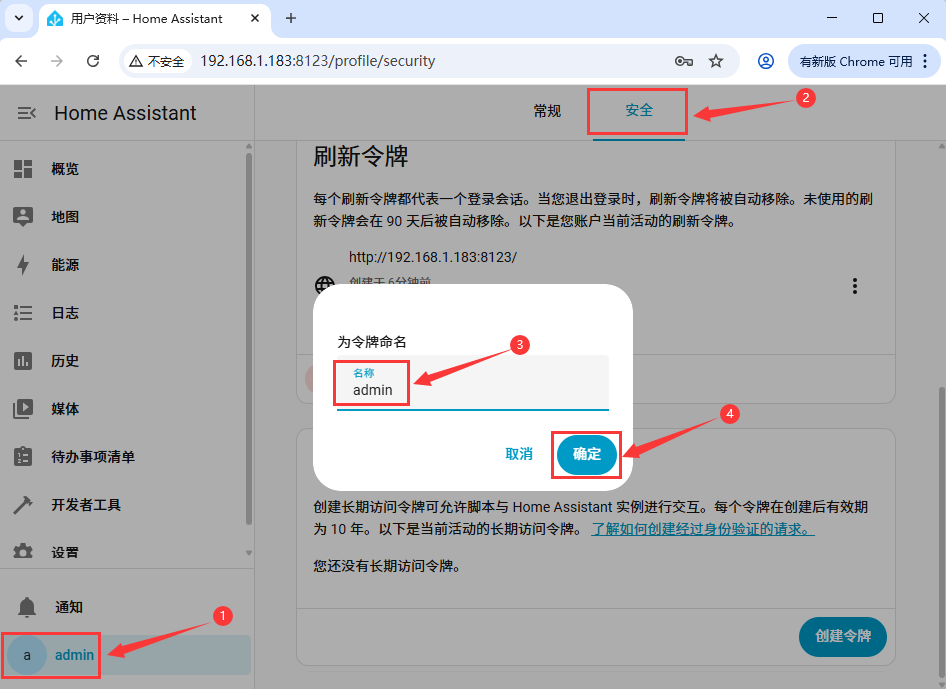Open Chrome three-dot menu

(x=925, y=61)
